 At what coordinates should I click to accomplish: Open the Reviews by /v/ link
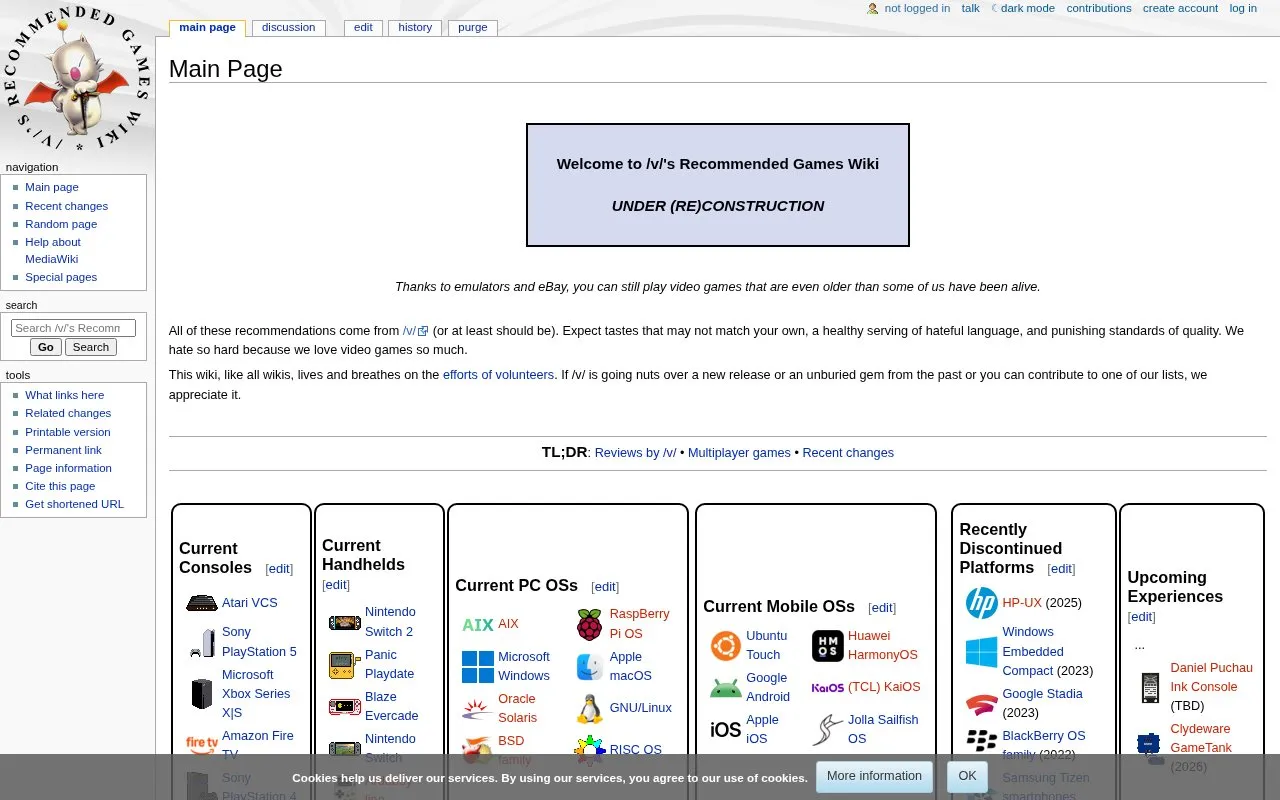(x=635, y=453)
